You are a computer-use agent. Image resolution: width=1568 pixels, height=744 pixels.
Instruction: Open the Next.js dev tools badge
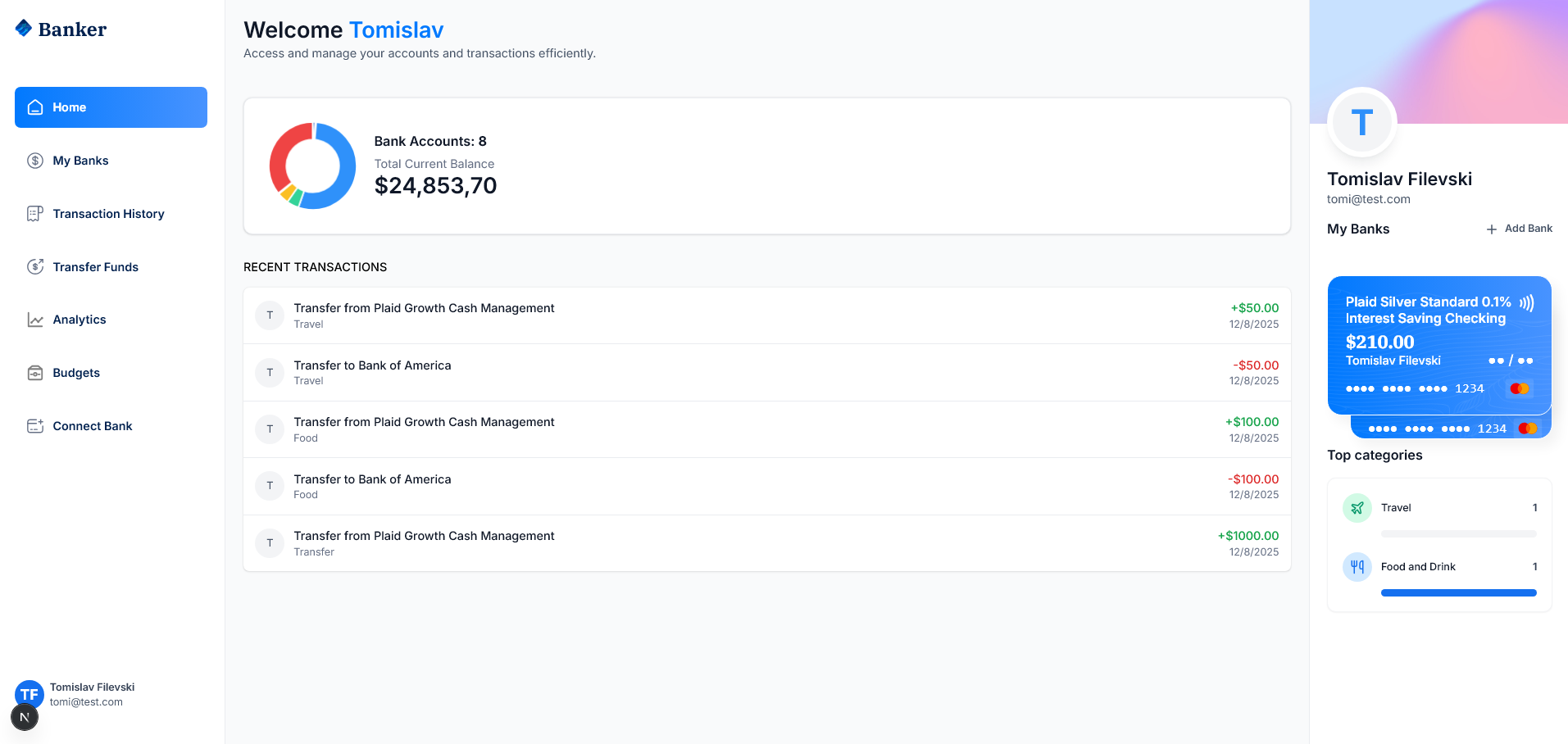pos(25,718)
